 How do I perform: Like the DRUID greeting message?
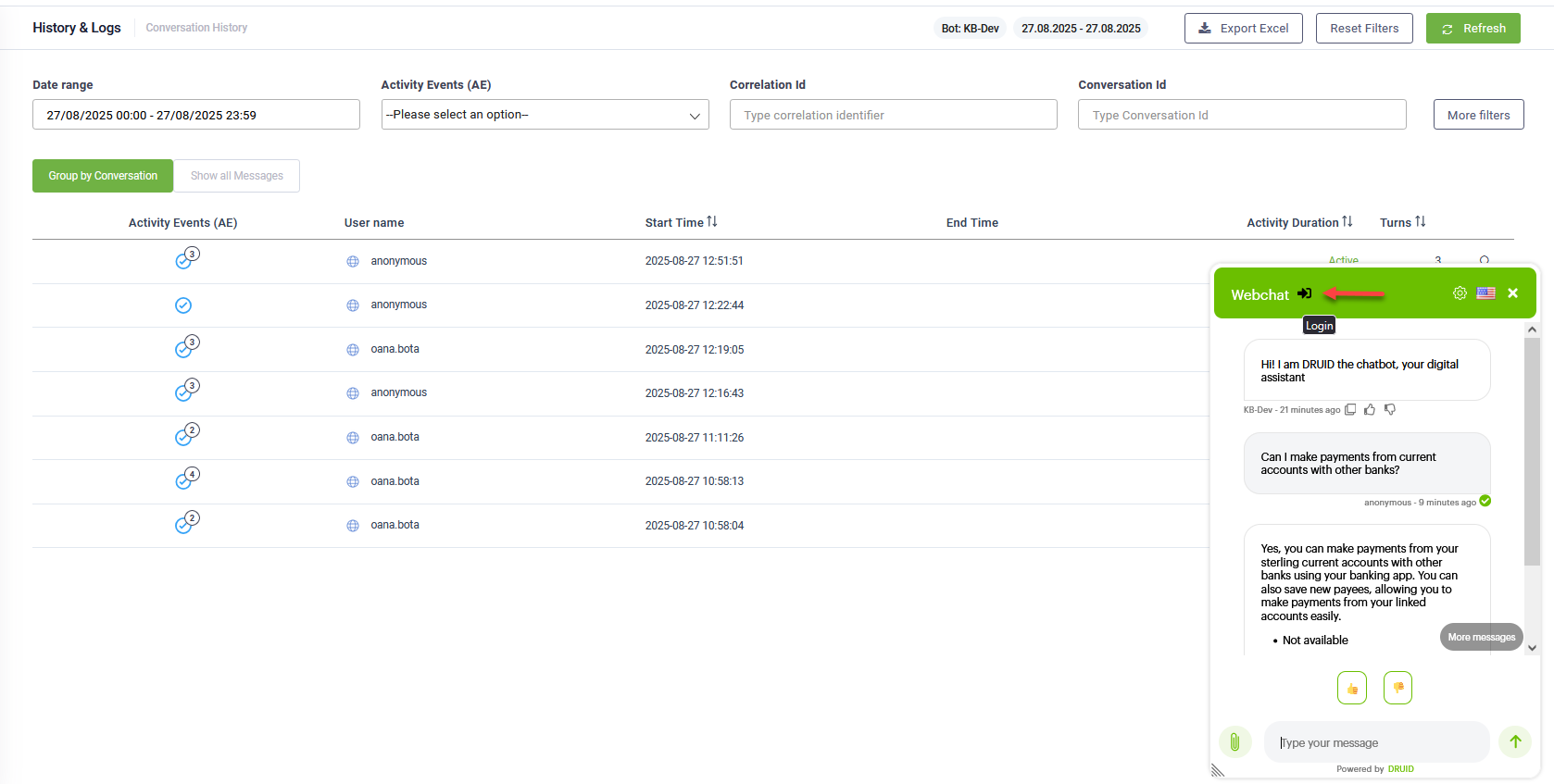[x=1370, y=410]
